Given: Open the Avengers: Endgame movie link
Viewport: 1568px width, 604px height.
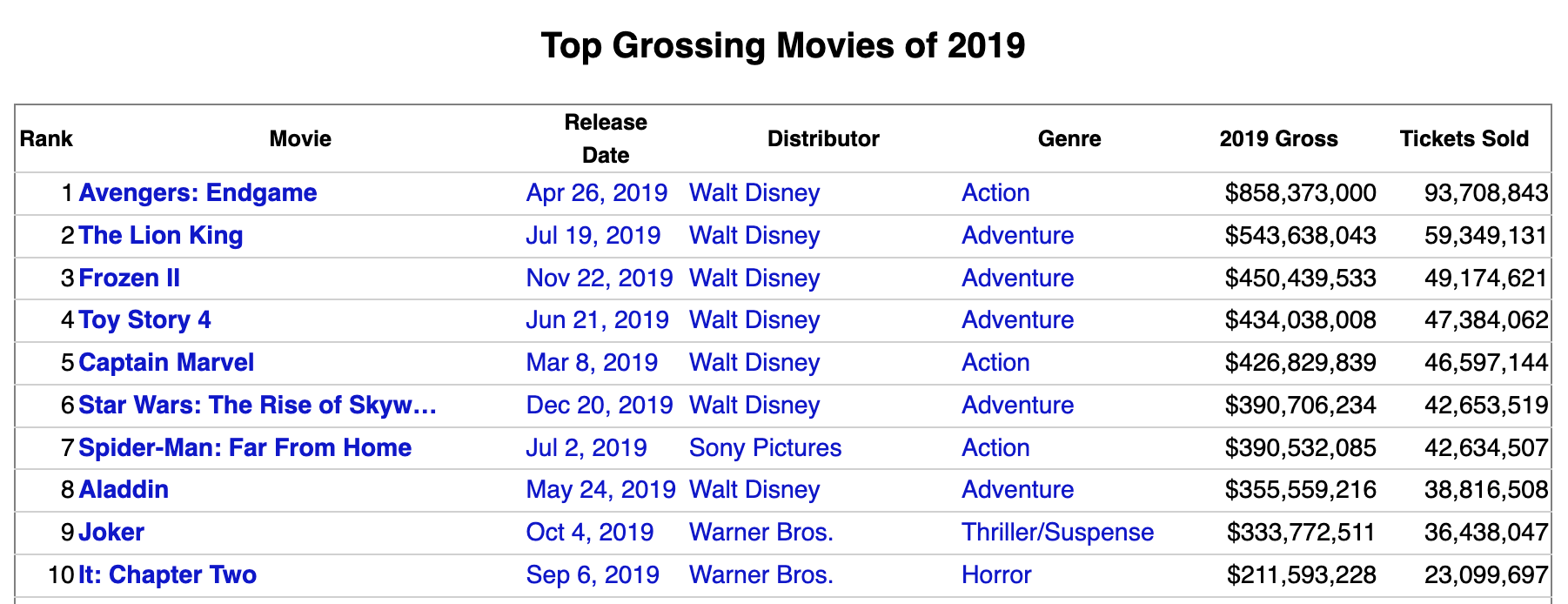Looking at the screenshot, I should point(198,192).
